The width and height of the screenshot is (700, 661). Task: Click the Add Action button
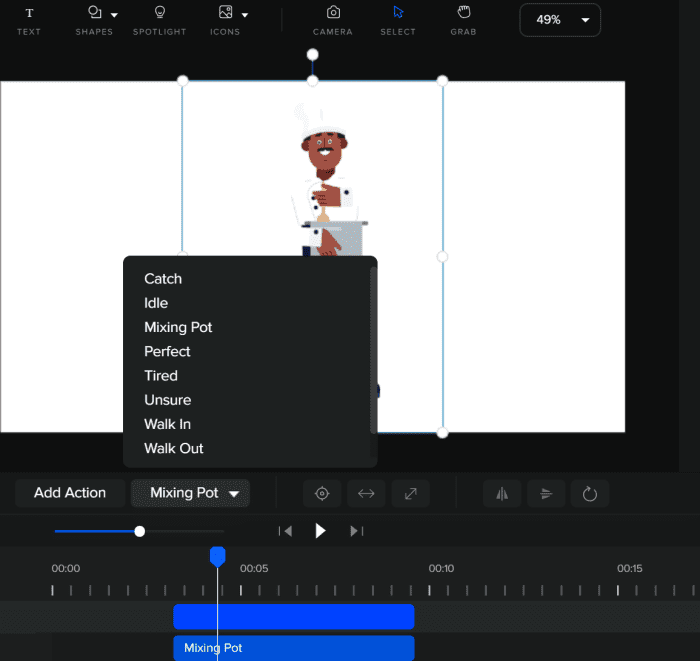[70, 493]
